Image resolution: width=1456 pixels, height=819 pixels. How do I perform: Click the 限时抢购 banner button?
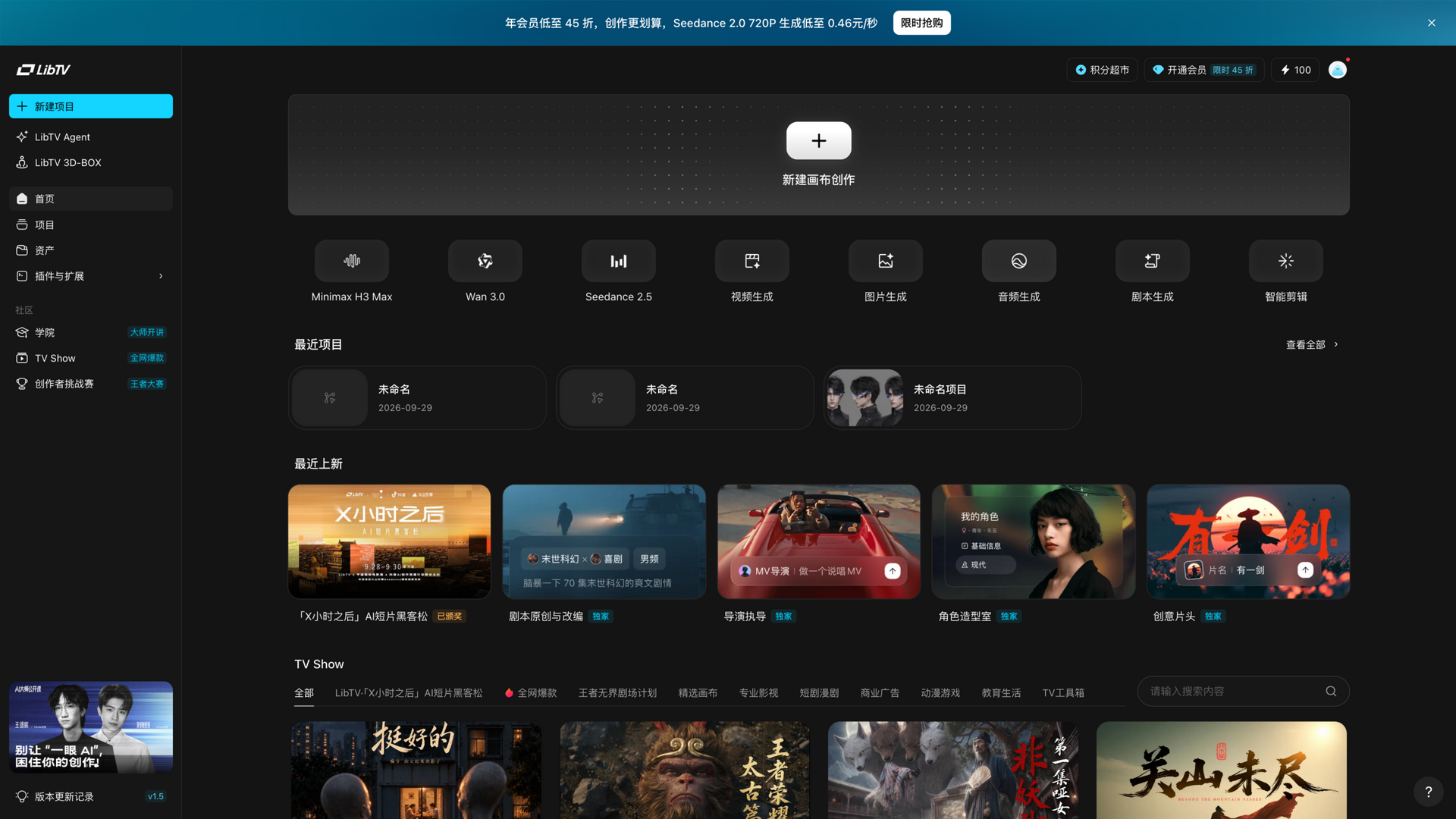click(x=921, y=23)
